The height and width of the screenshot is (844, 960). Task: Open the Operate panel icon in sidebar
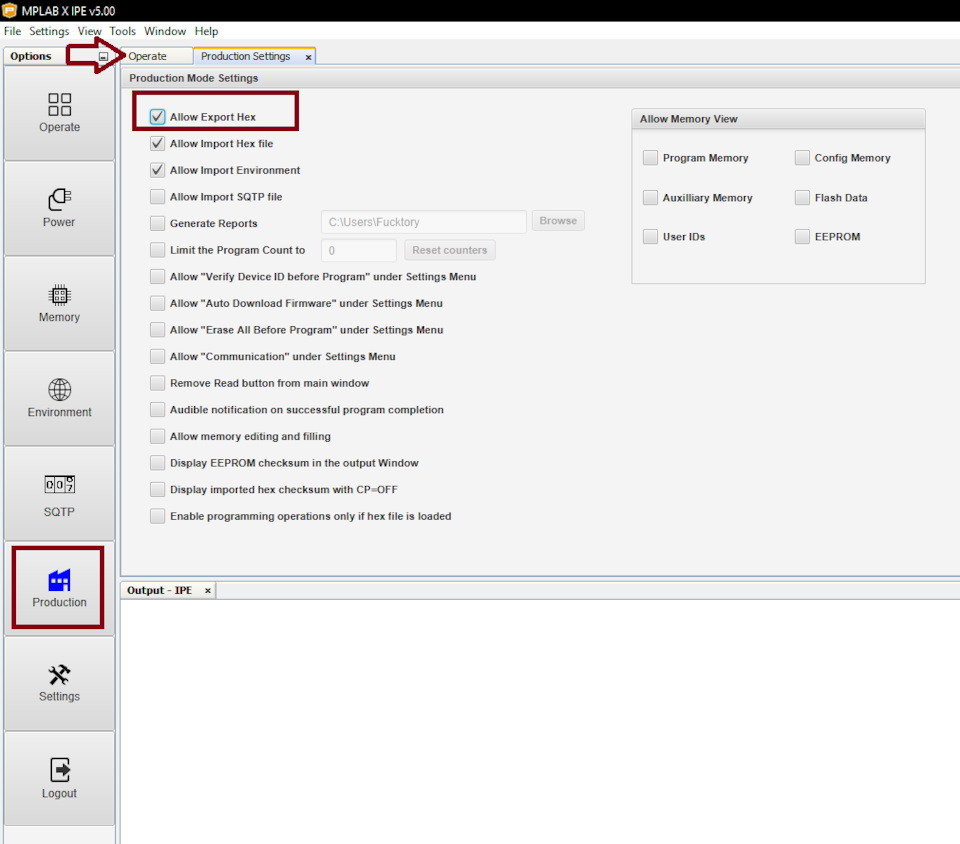click(59, 105)
